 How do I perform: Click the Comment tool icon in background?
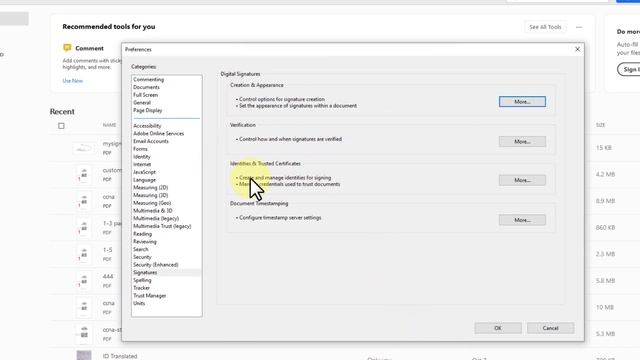point(67,48)
